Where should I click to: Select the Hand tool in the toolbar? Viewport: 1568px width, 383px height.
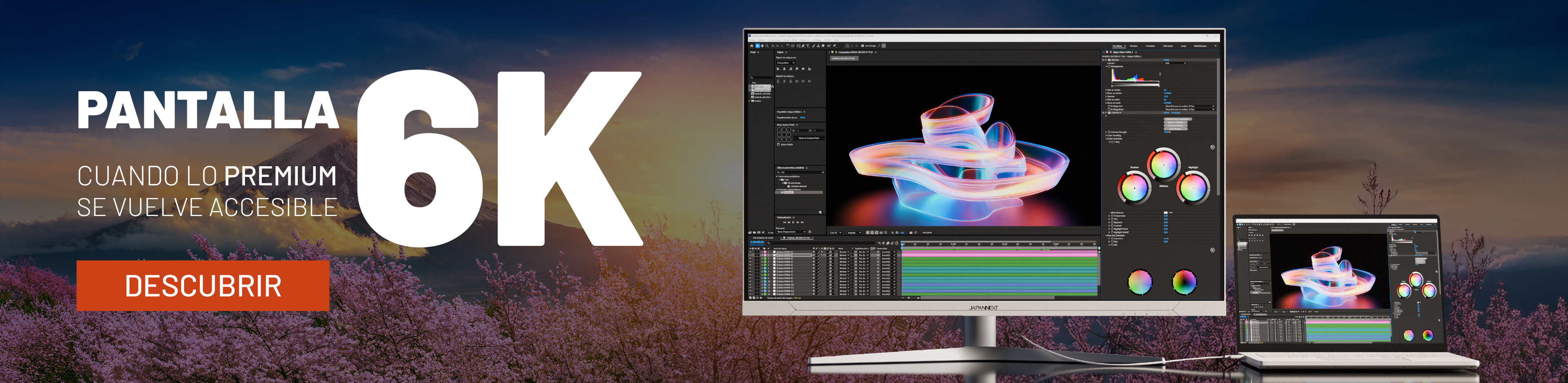tap(763, 46)
